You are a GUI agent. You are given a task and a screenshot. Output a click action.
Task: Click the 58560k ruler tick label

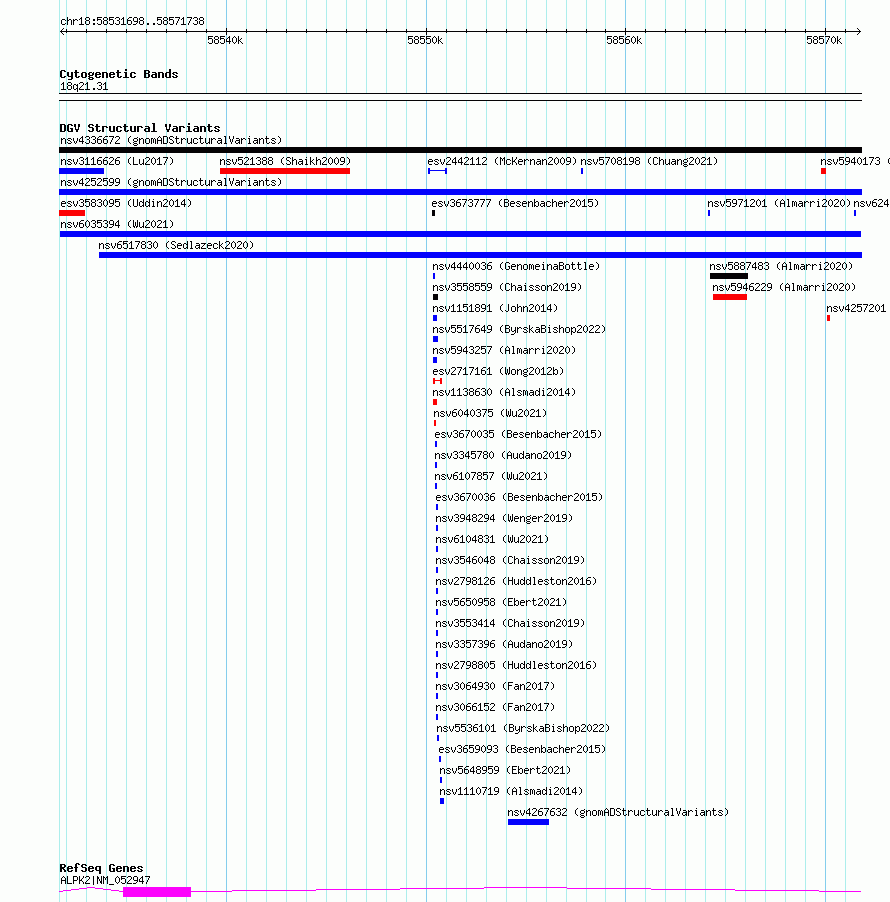pyautogui.click(x=624, y=40)
